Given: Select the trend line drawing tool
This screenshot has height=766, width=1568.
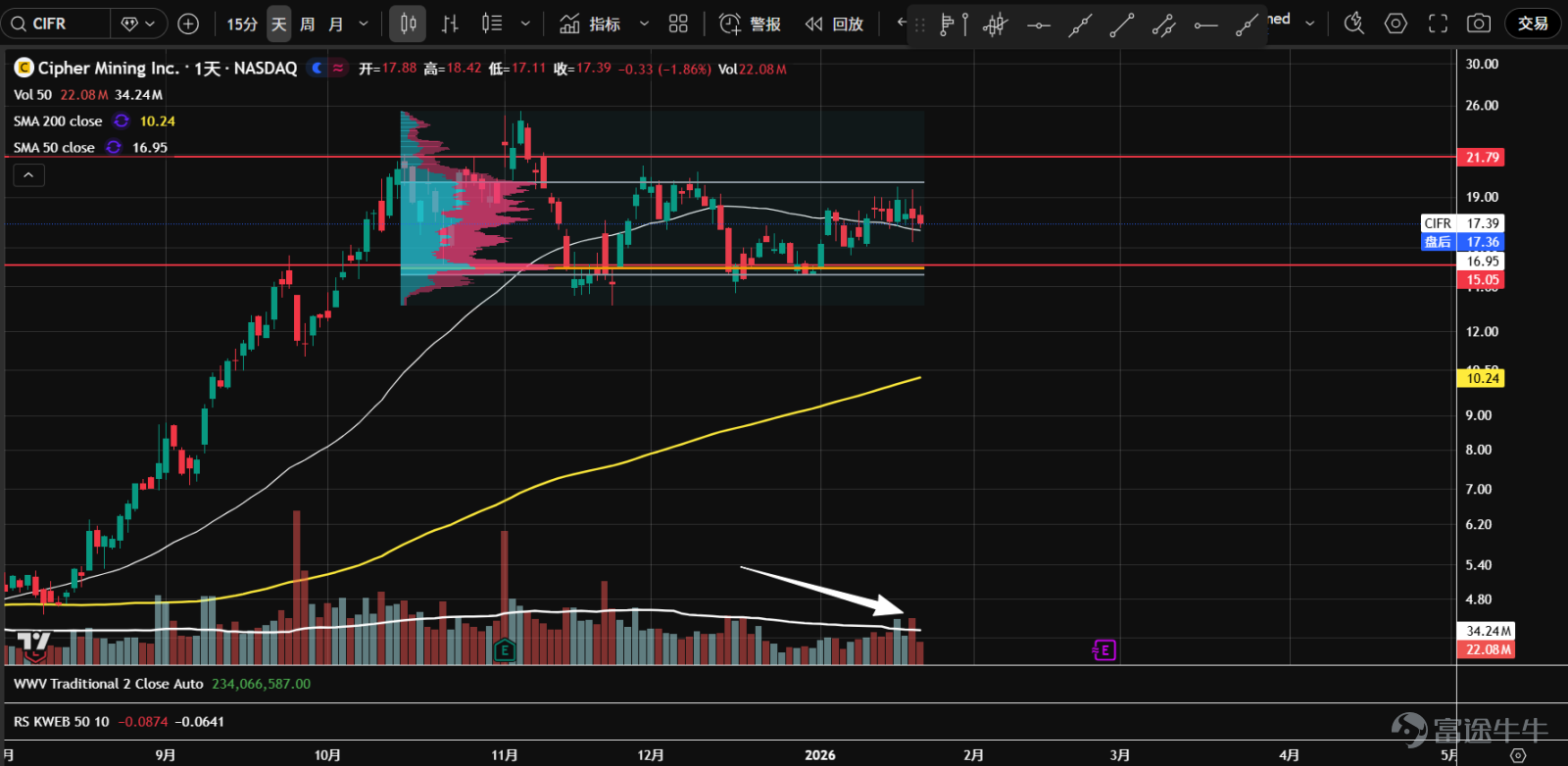Looking at the screenshot, I should coord(1122,25).
